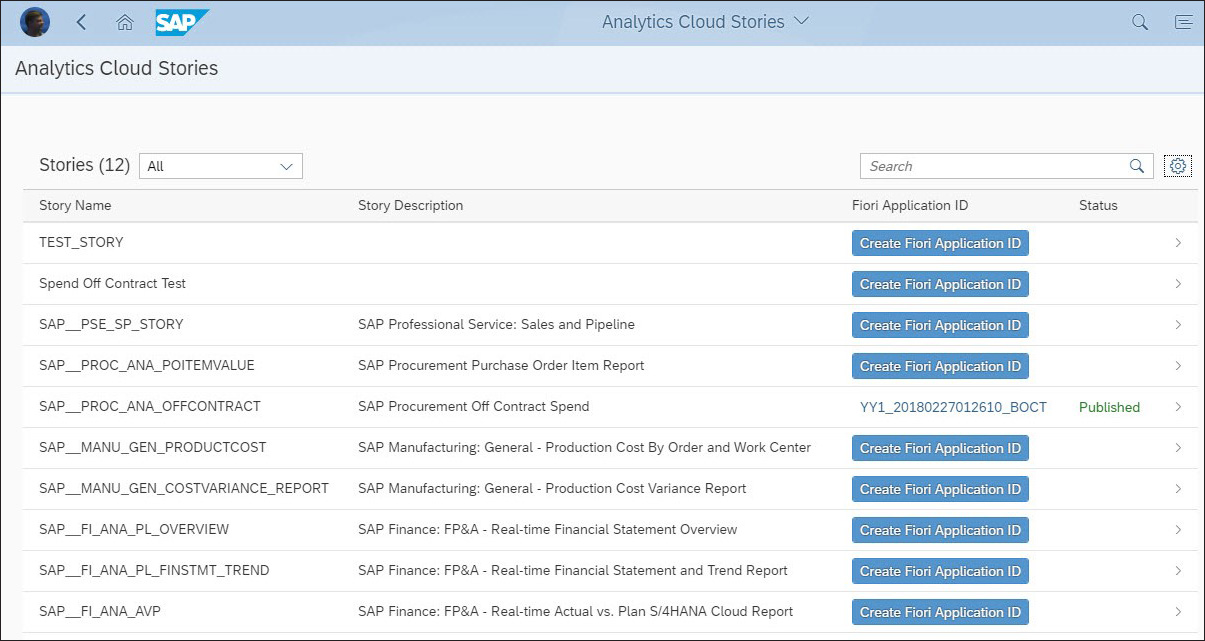Select the SAP__FI_ANA_PL_OVERVIEW story name
Screen dimensions: 1205x641
coord(134,529)
